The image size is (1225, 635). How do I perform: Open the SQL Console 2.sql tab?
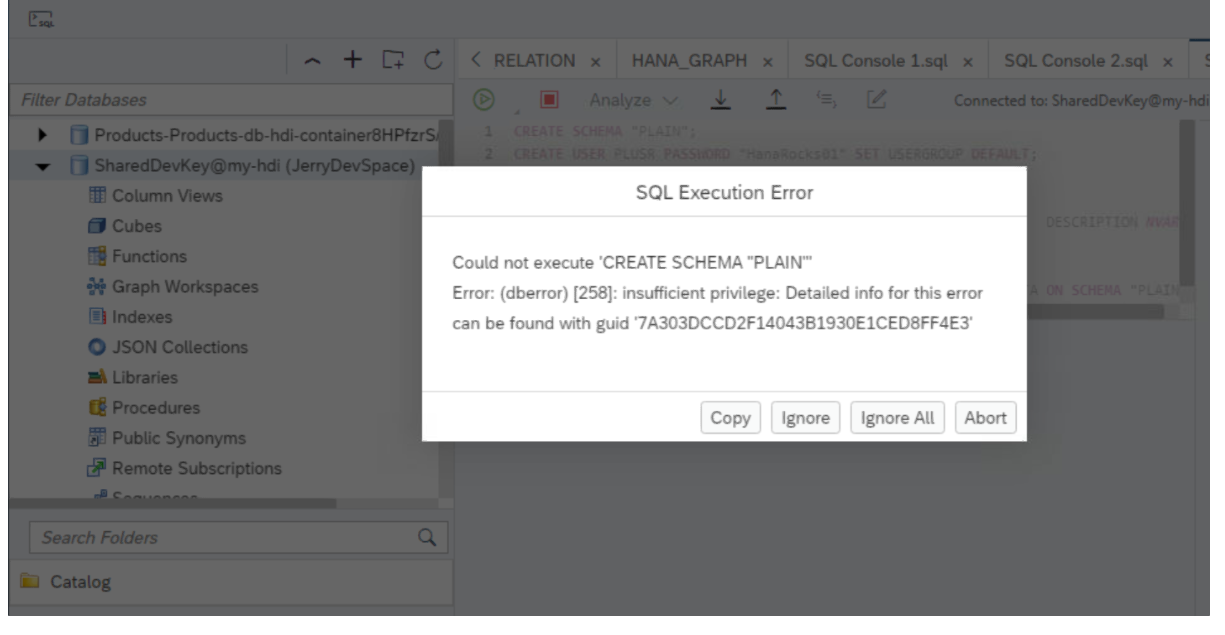(x=1077, y=62)
